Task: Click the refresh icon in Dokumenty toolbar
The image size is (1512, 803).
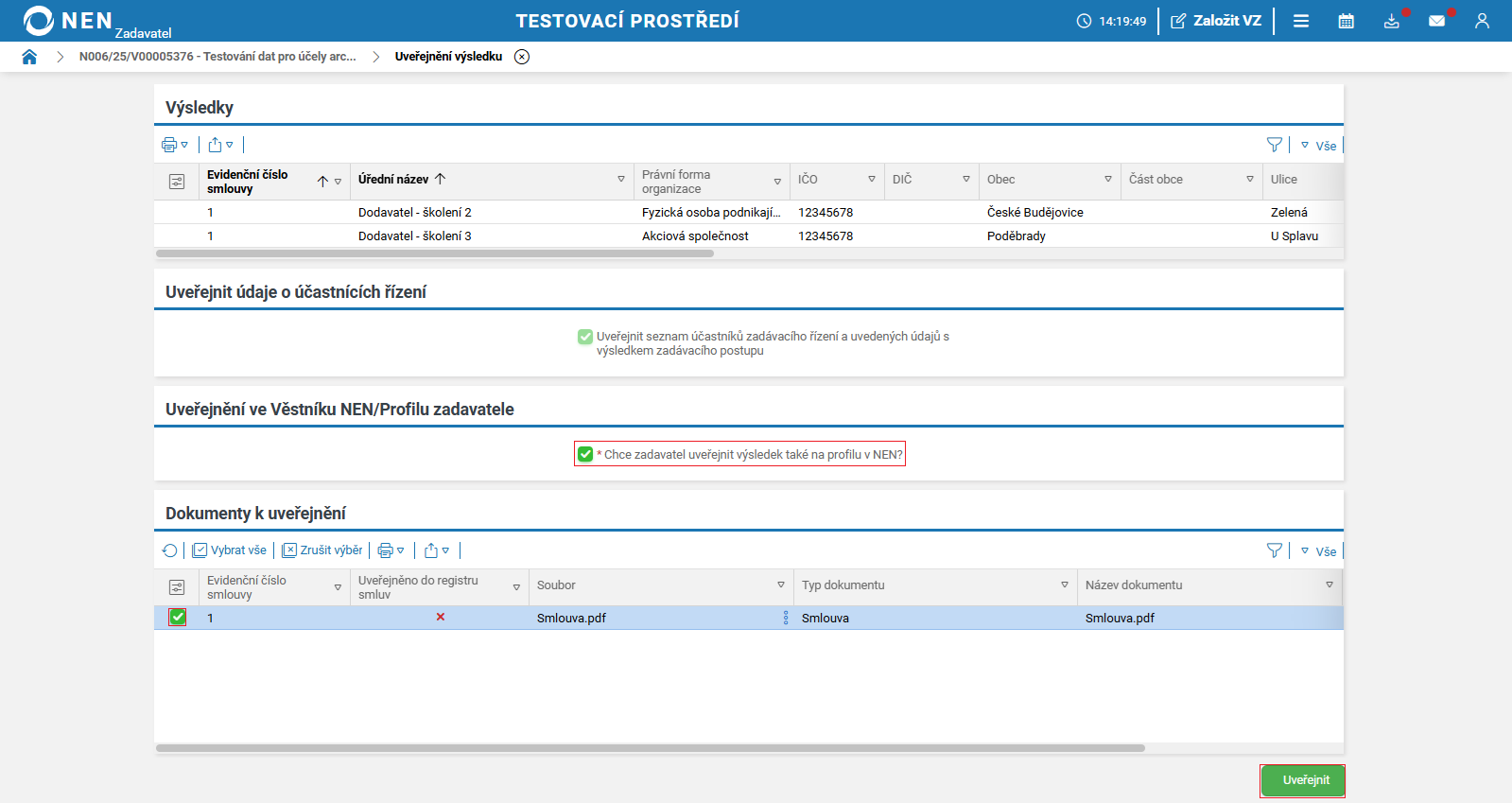Action: pyautogui.click(x=170, y=550)
